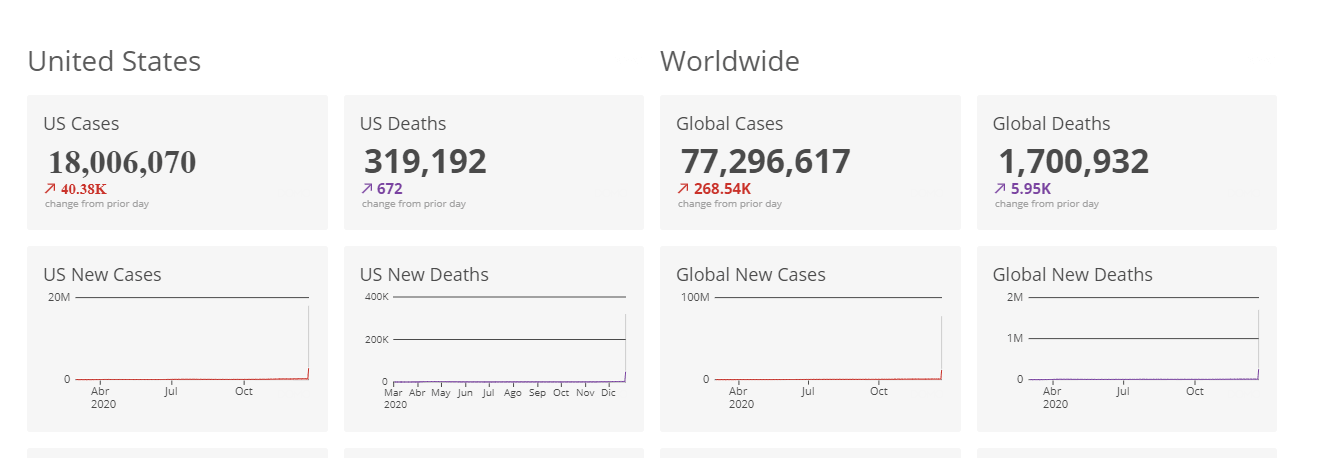Select the Worldwide section heading
The width and height of the screenshot is (1318, 458).
[x=729, y=62]
